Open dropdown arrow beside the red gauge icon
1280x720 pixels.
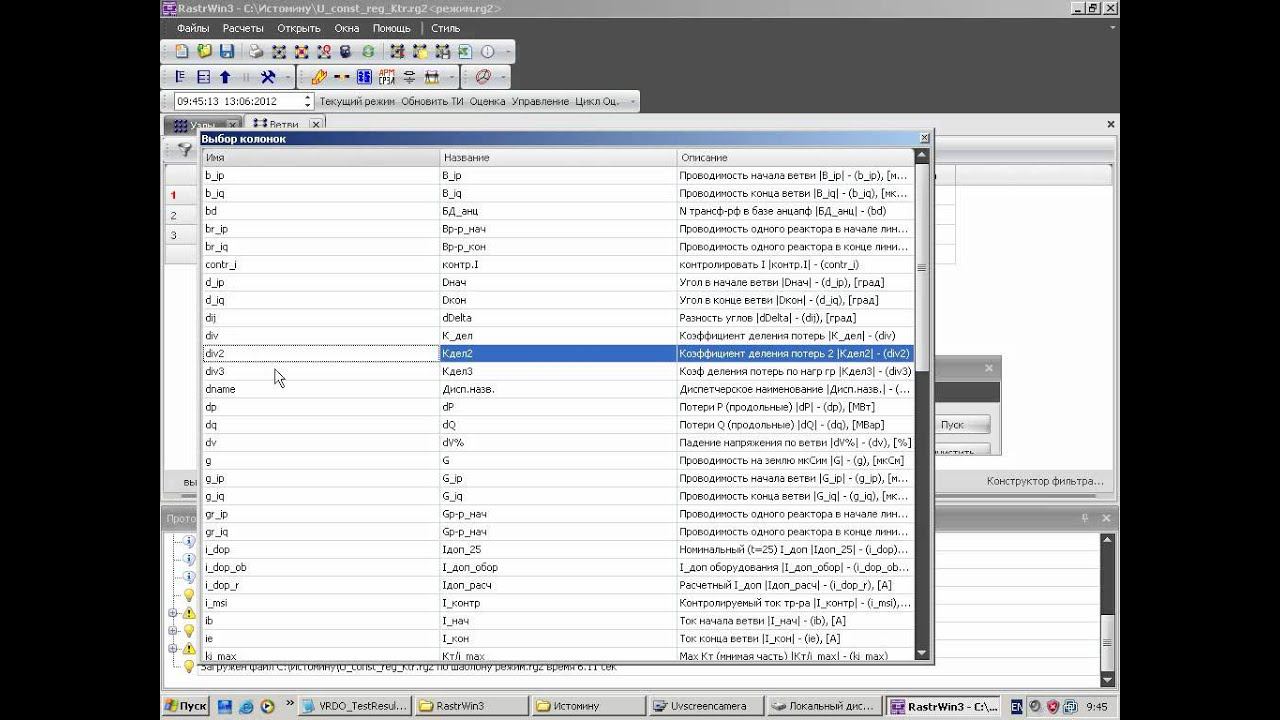pyautogui.click(x=503, y=77)
